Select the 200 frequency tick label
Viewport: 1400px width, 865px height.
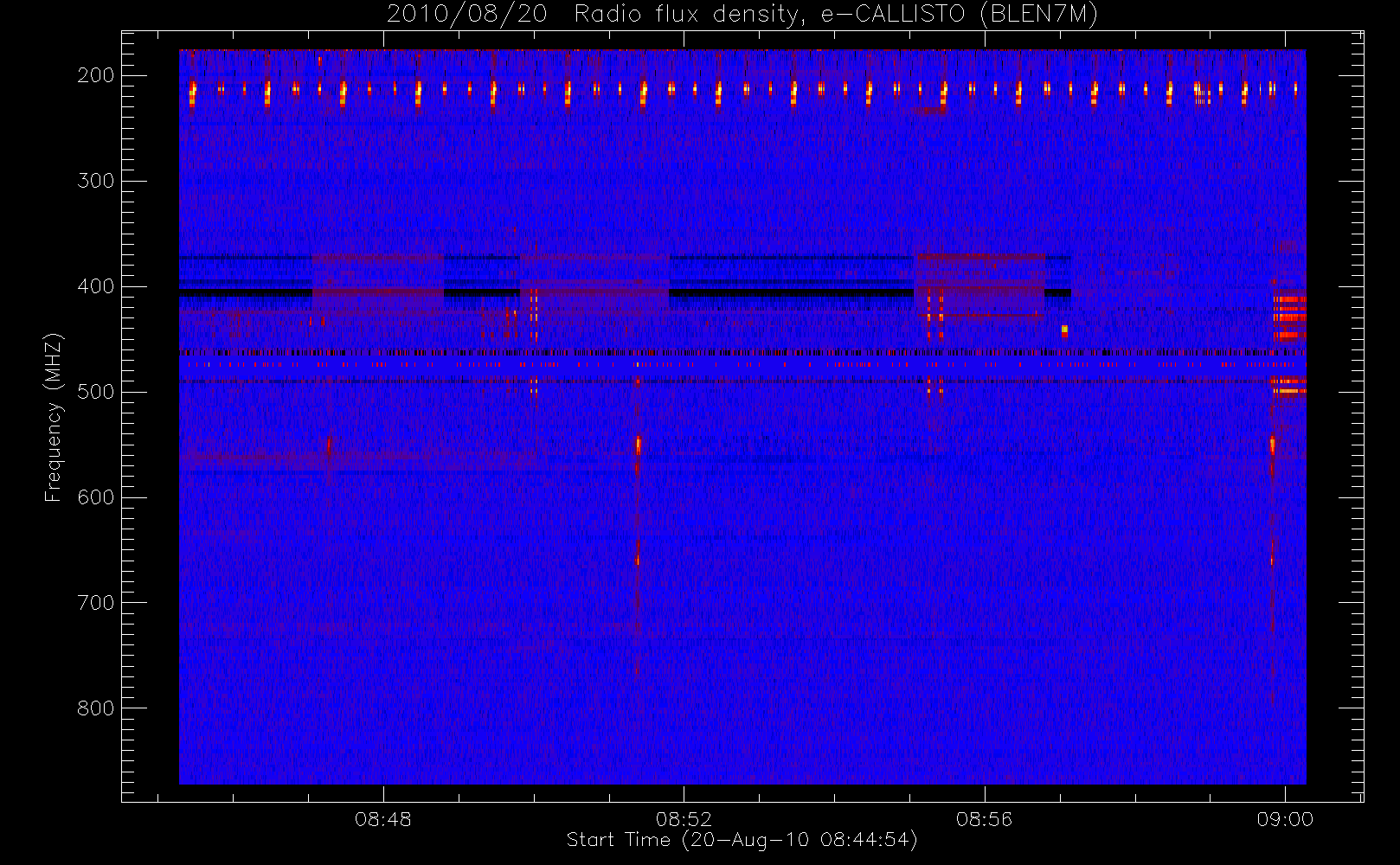[96, 75]
